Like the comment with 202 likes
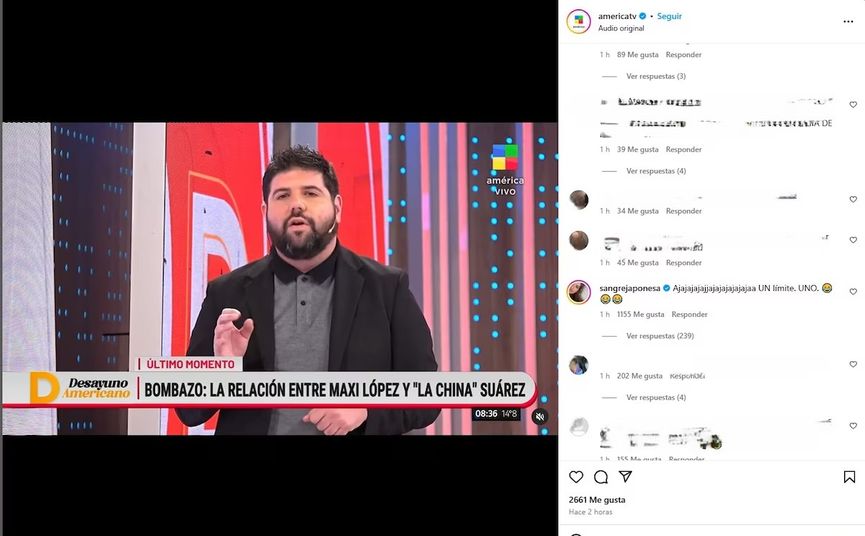 [853, 364]
